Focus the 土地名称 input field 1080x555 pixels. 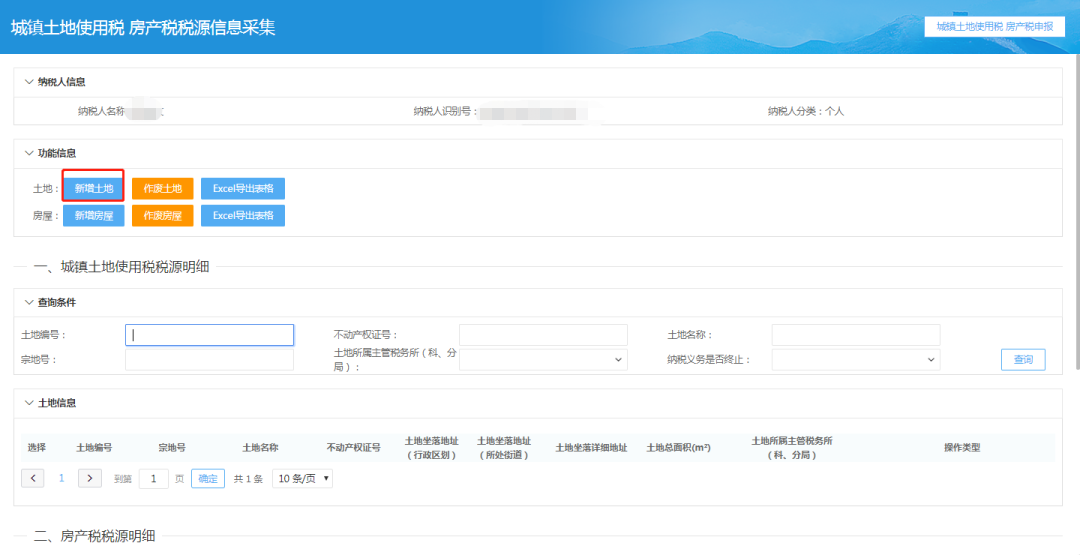(856, 335)
